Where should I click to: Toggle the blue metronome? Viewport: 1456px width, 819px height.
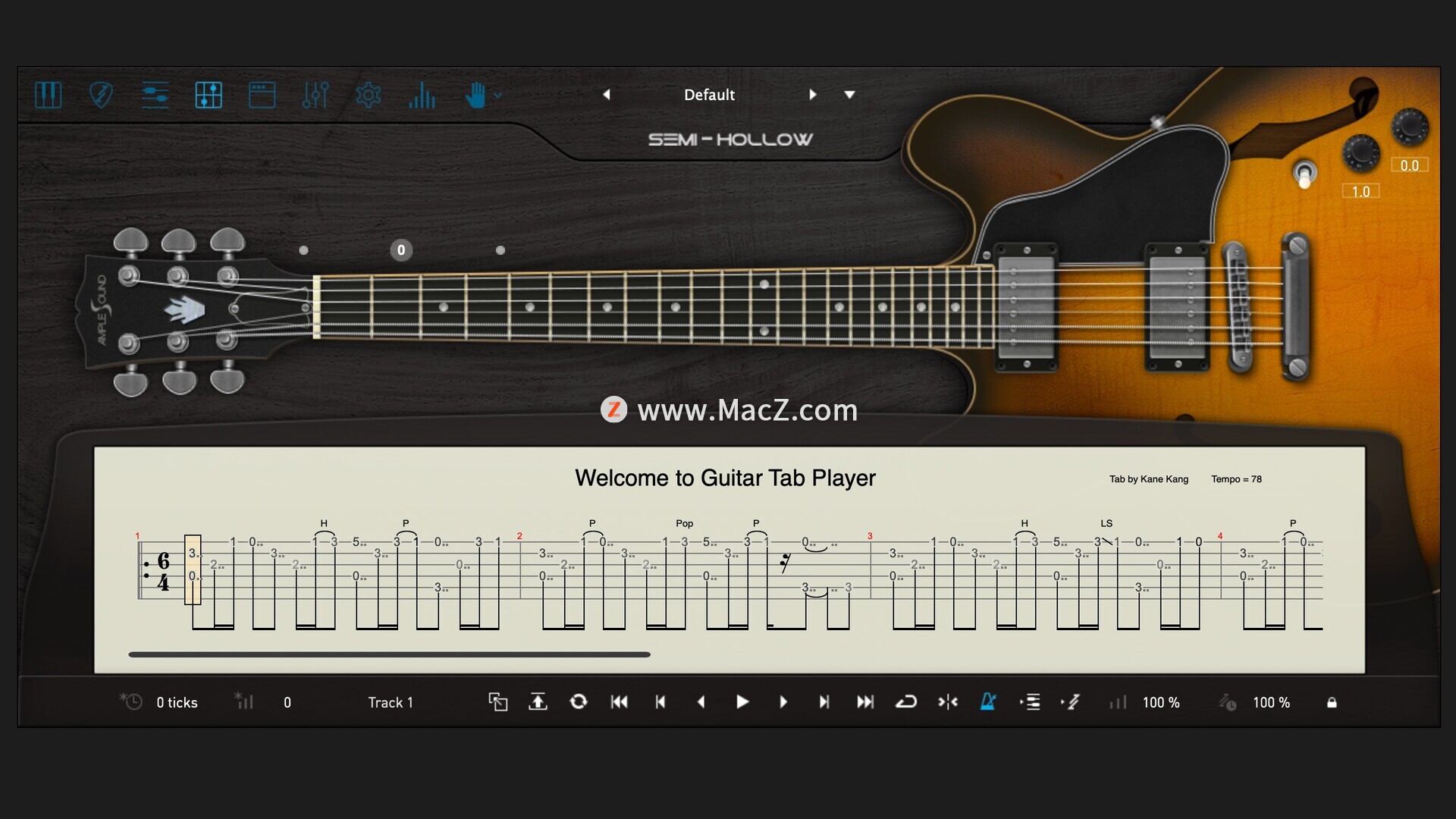(988, 702)
